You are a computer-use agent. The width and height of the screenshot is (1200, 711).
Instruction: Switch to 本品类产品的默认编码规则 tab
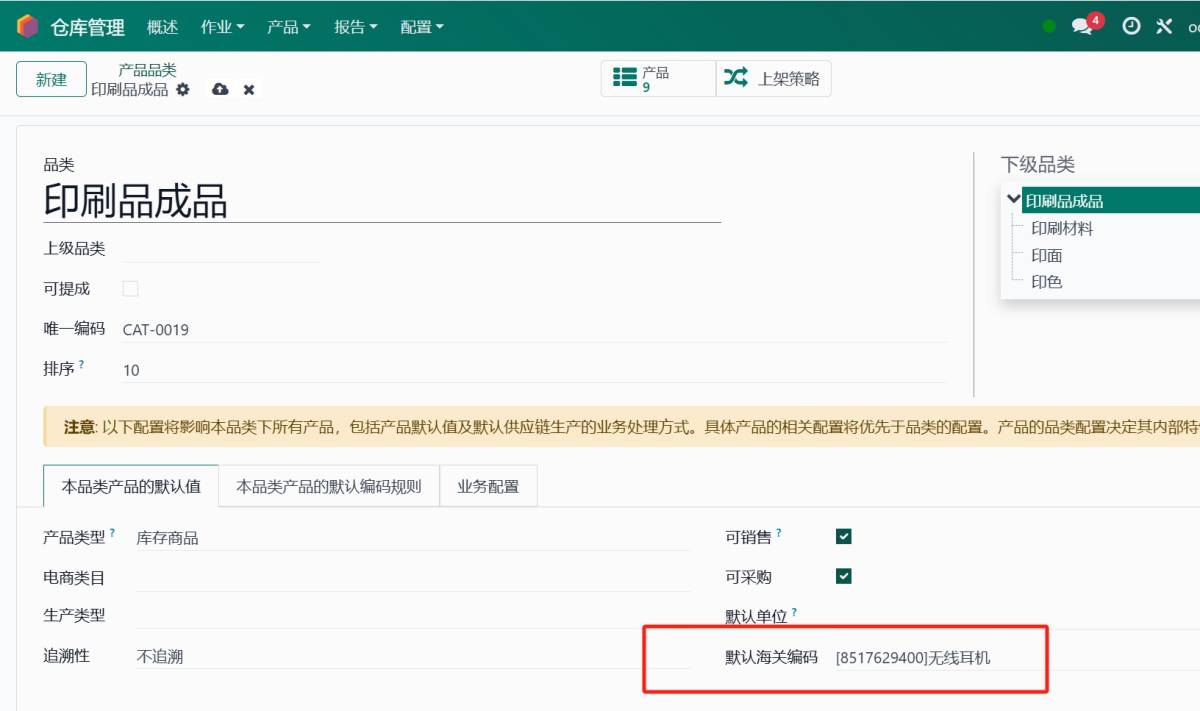[328, 487]
